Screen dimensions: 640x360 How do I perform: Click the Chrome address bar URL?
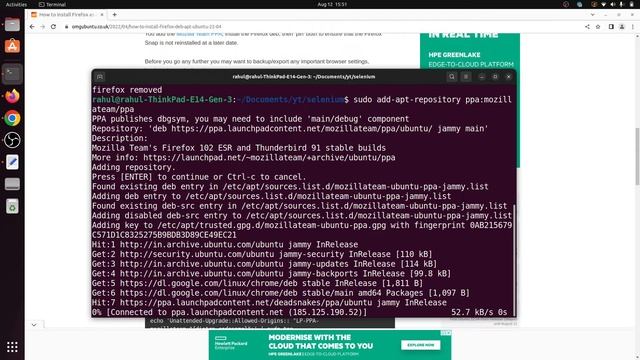point(147,27)
